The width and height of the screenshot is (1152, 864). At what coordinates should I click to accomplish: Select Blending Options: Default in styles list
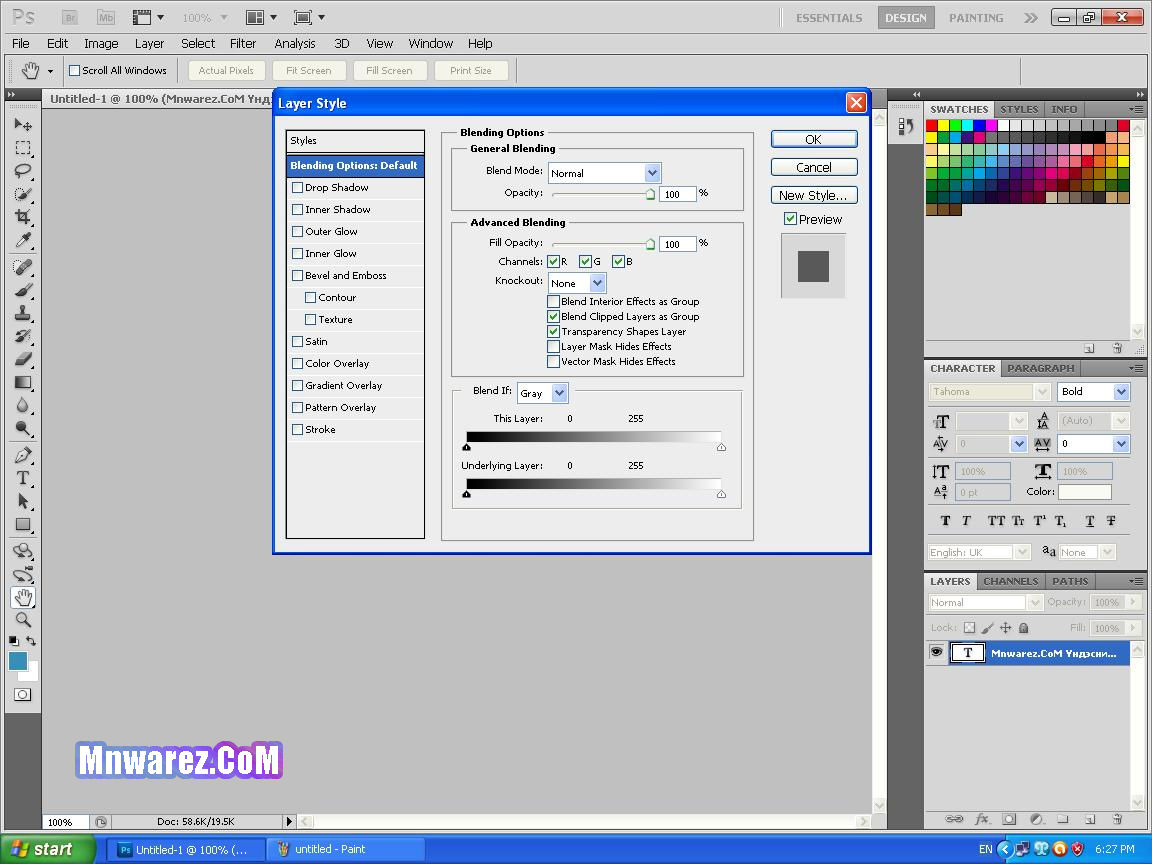click(355, 165)
